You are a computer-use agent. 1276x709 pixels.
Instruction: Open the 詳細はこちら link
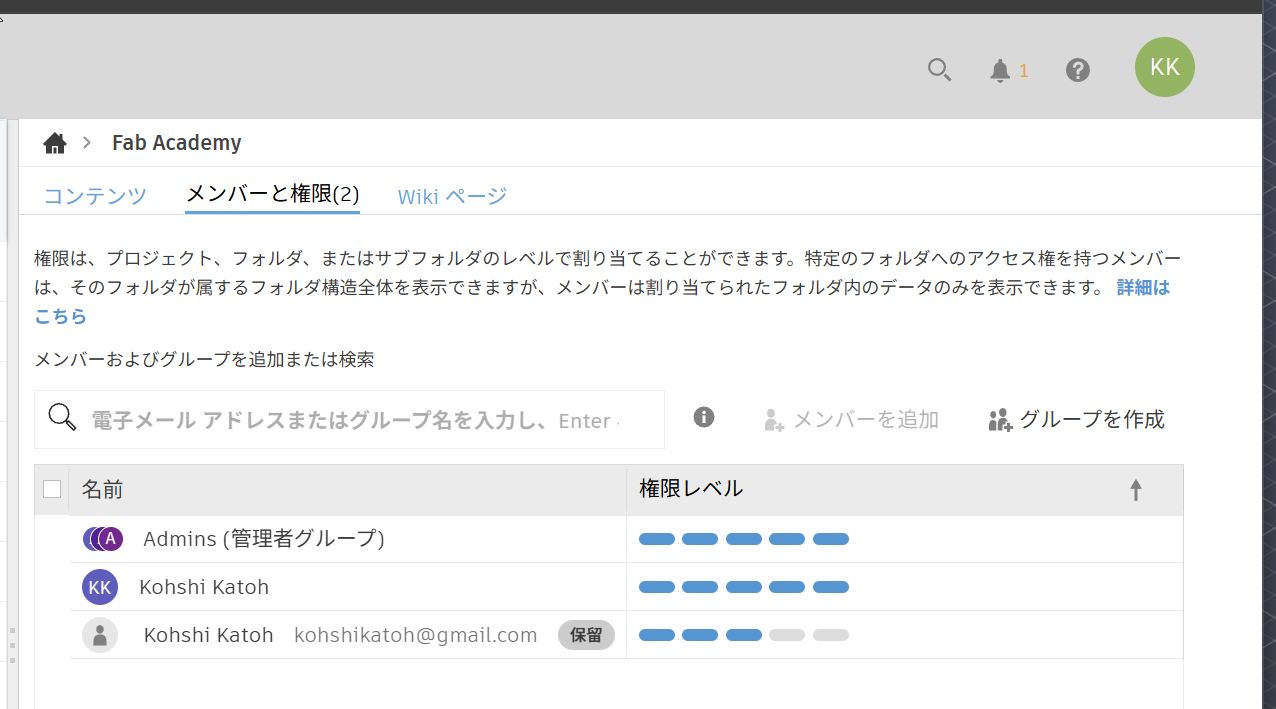pos(1142,288)
